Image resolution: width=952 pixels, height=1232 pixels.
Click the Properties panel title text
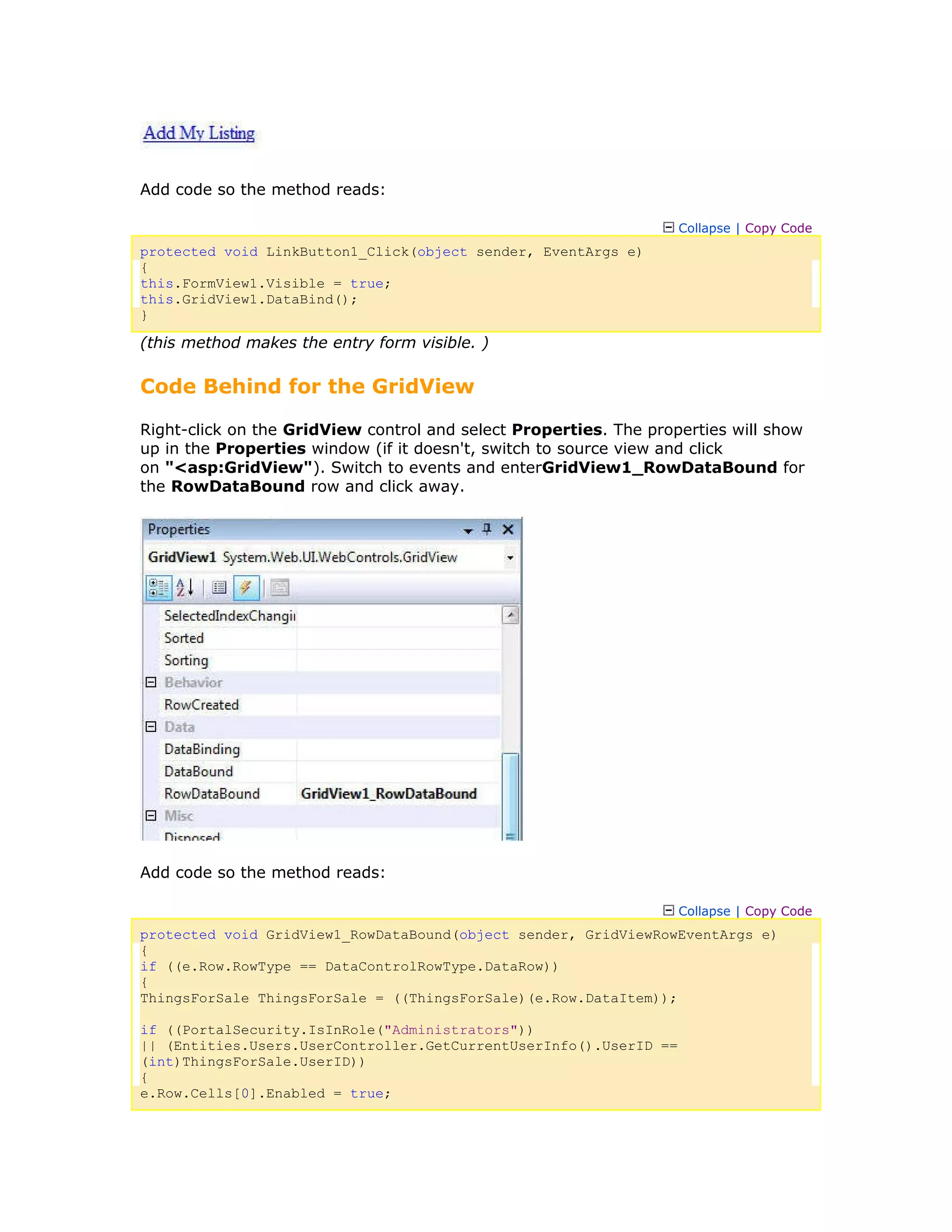point(179,529)
